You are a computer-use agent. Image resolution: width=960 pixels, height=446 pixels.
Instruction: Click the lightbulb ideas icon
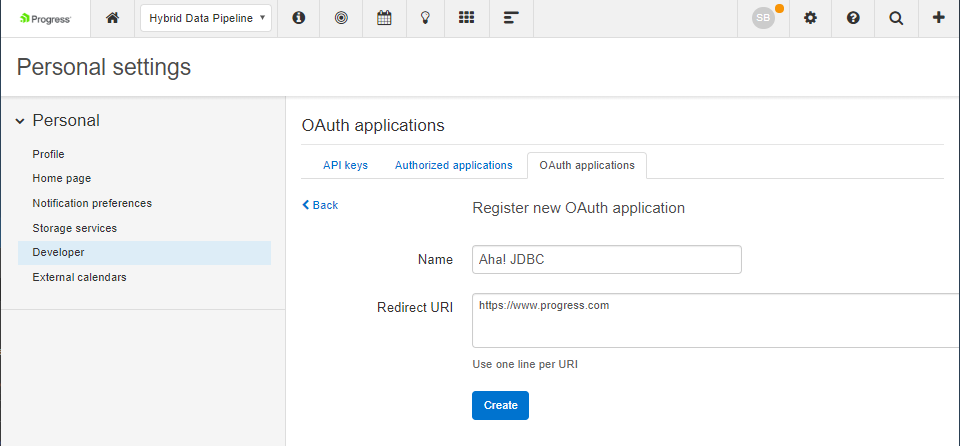(x=425, y=18)
